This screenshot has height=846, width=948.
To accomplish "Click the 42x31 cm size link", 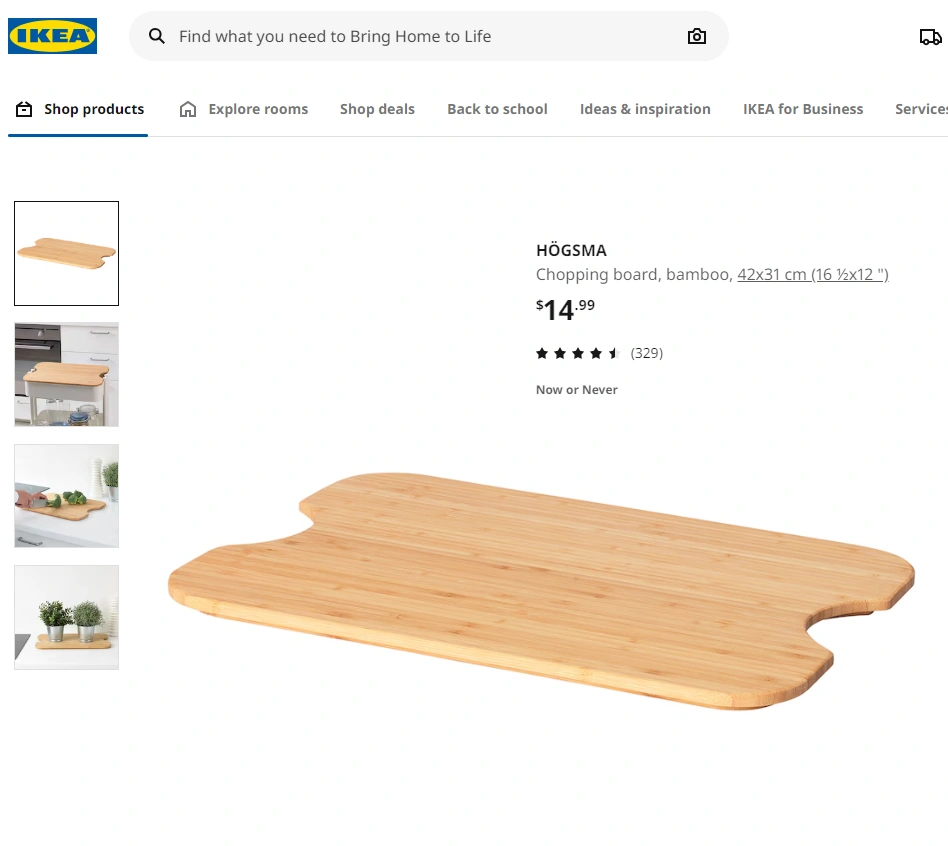I will [813, 275].
